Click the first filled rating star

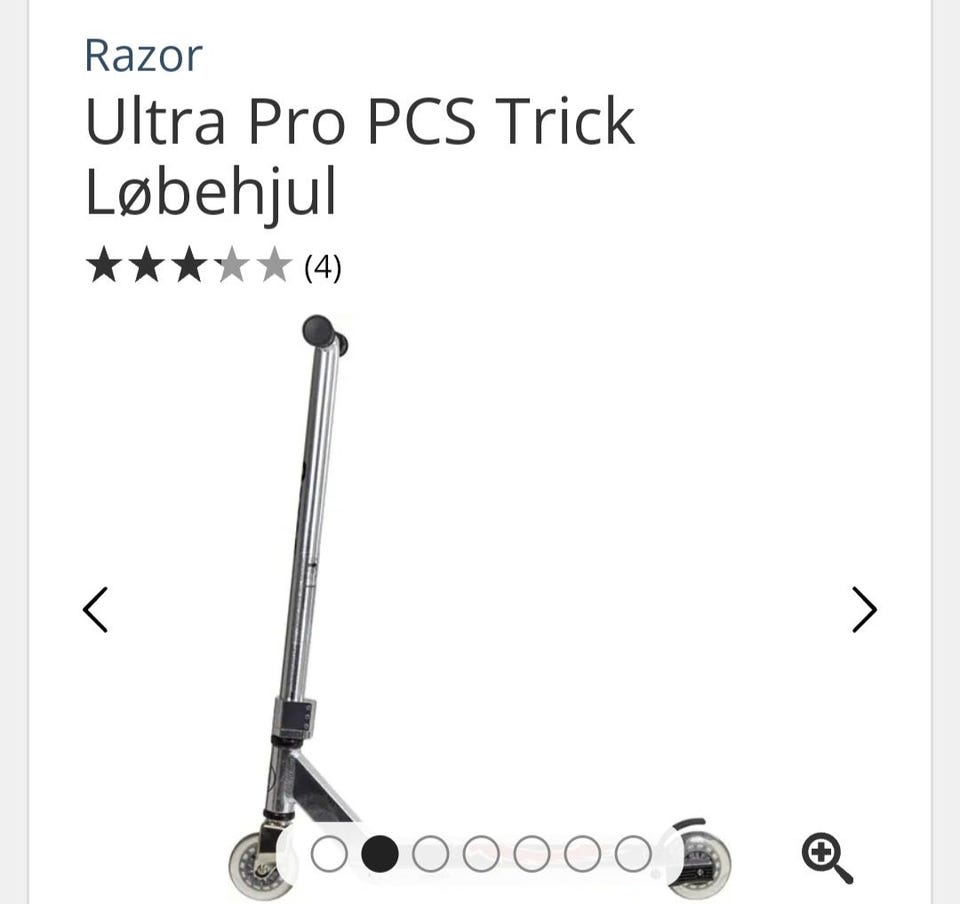coord(103,264)
